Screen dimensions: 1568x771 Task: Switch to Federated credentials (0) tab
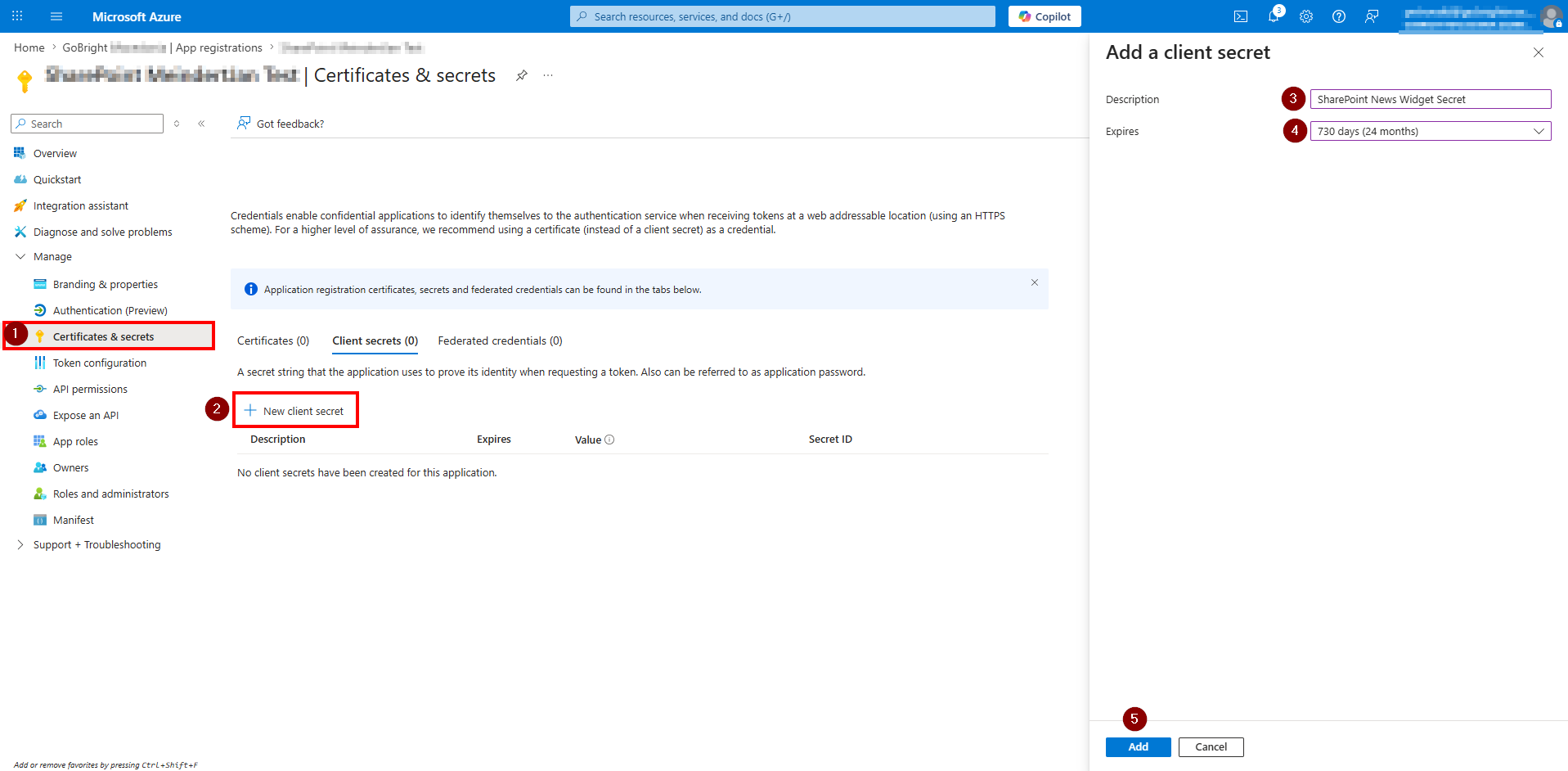pyautogui.click(x=501, y=340)
